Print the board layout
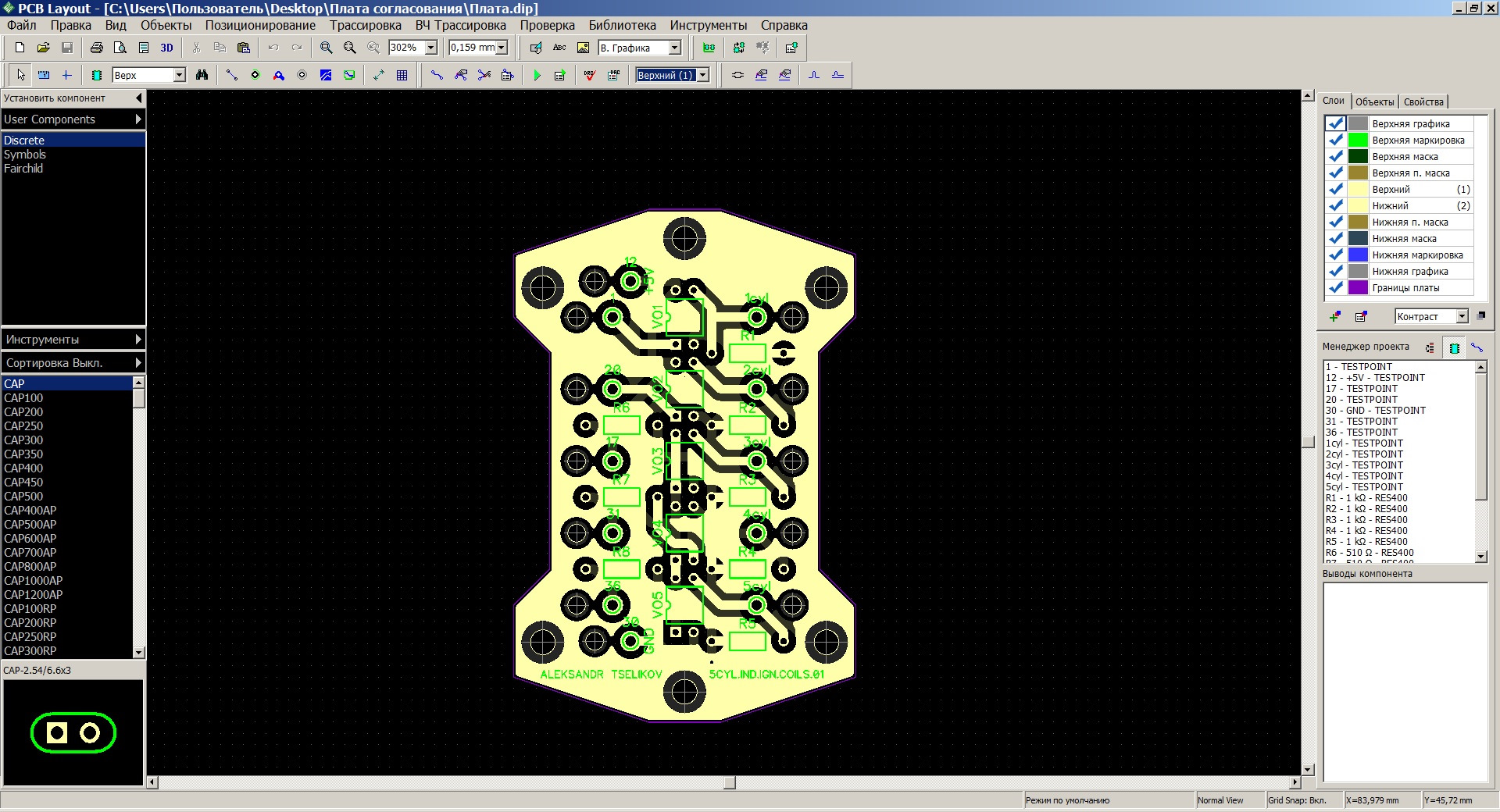 coord(97,48)
